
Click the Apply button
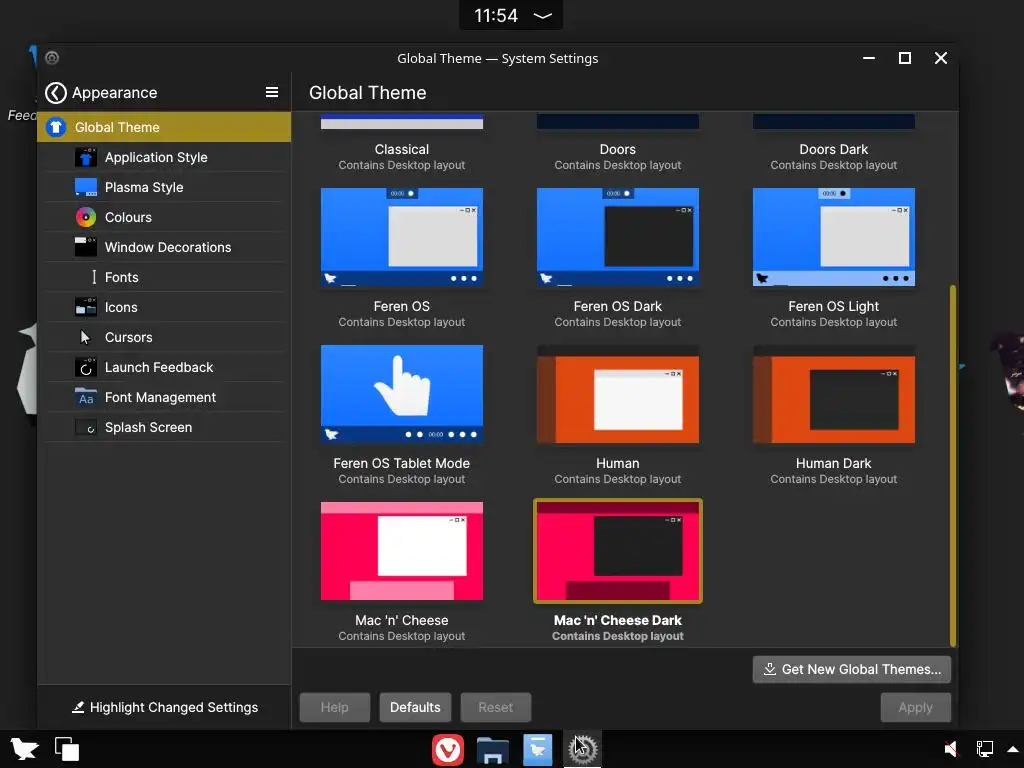pos(916,707)
